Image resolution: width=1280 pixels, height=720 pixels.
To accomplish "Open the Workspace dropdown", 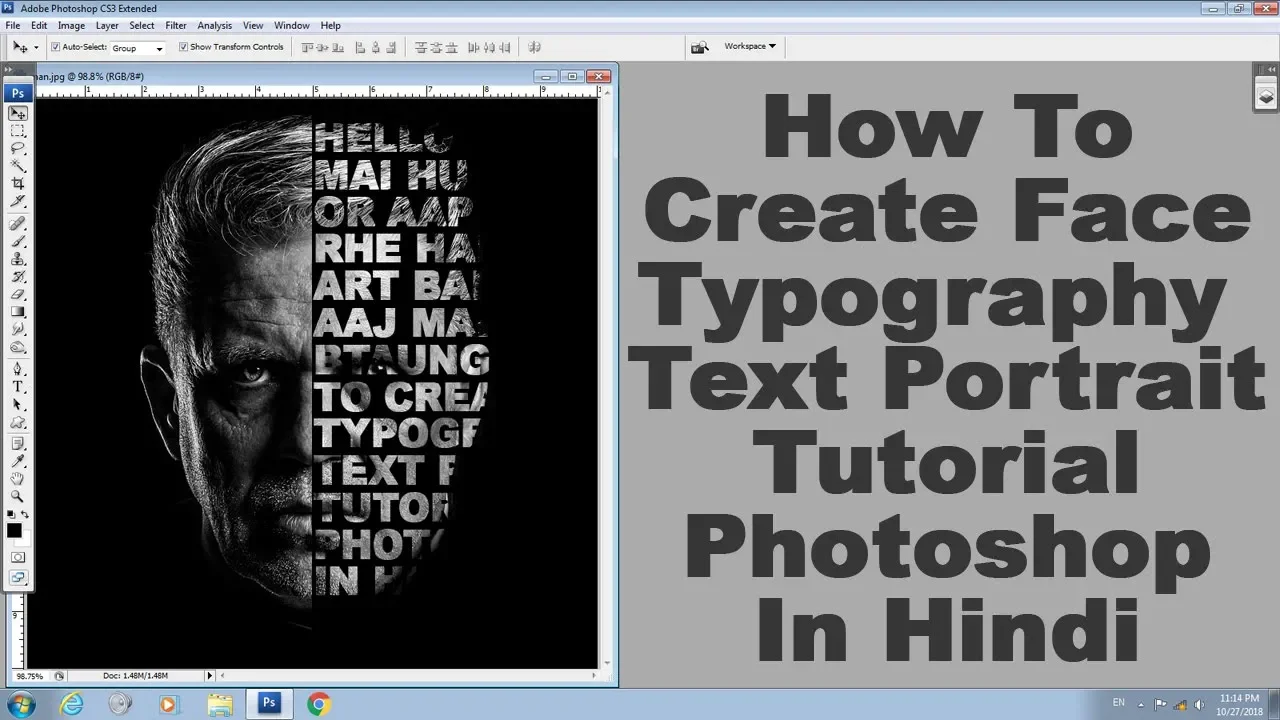I will (x=750, y=46).
